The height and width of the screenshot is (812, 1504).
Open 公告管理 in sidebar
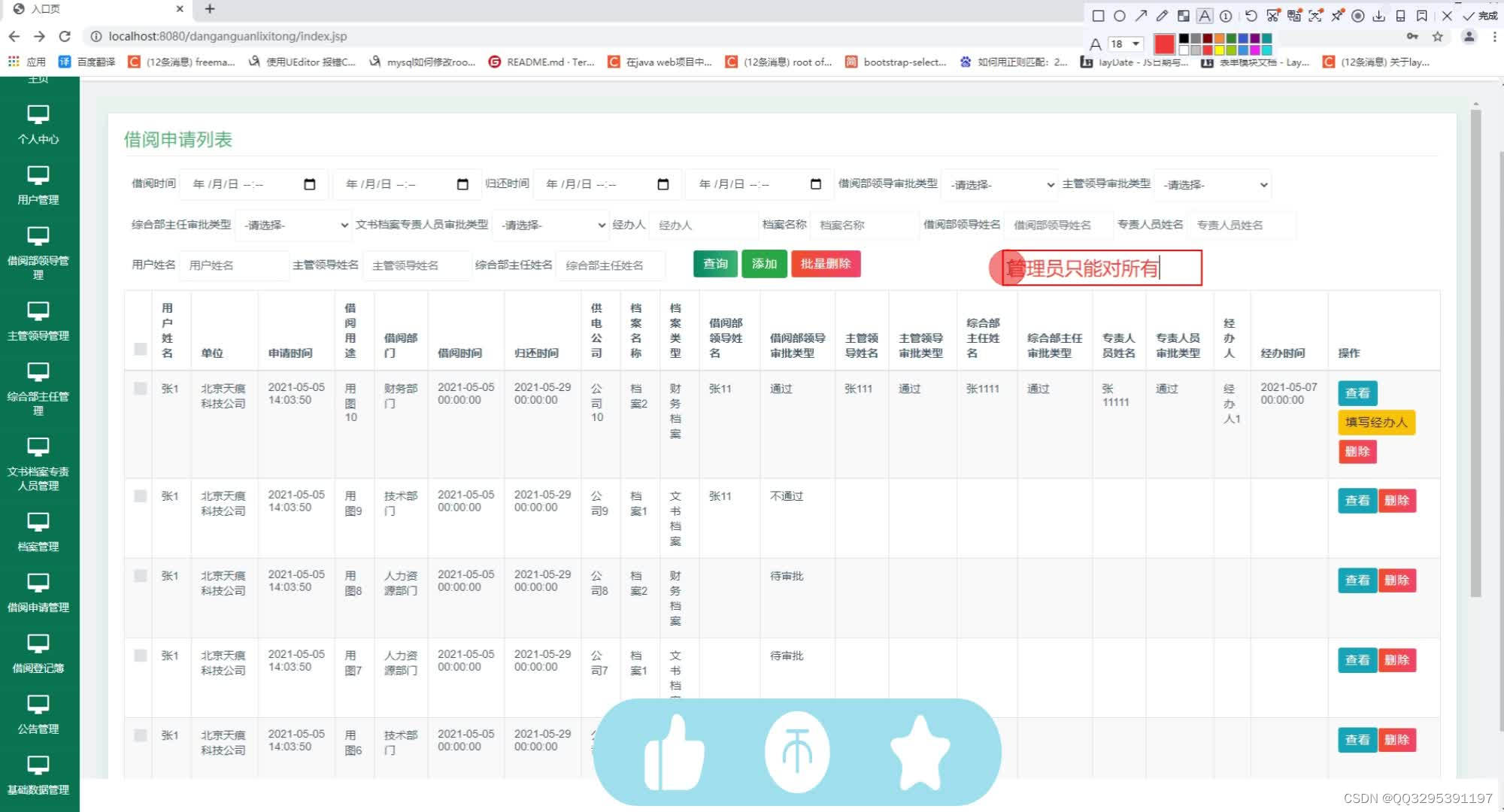pos(38,715)
